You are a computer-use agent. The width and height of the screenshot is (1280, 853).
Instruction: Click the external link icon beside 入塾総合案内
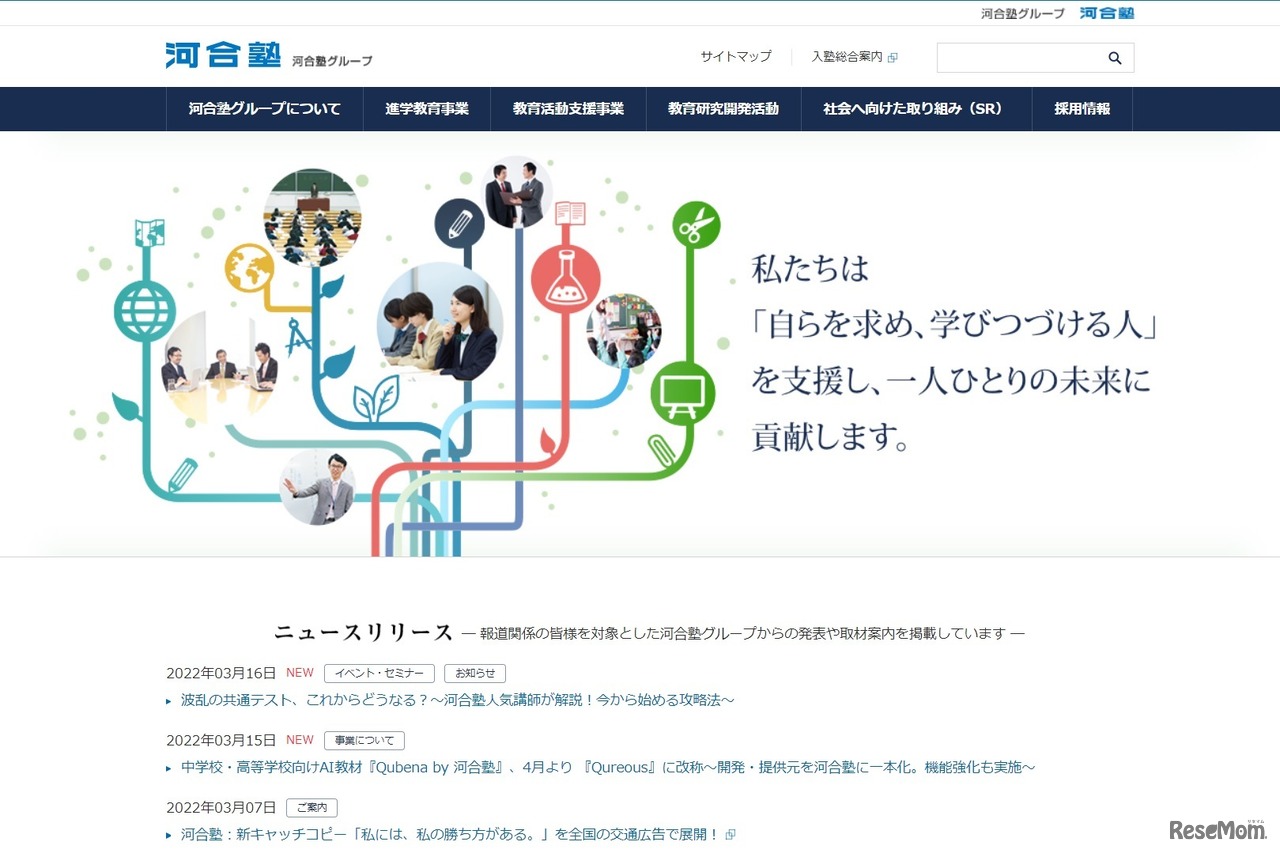(x=894, y=57)
